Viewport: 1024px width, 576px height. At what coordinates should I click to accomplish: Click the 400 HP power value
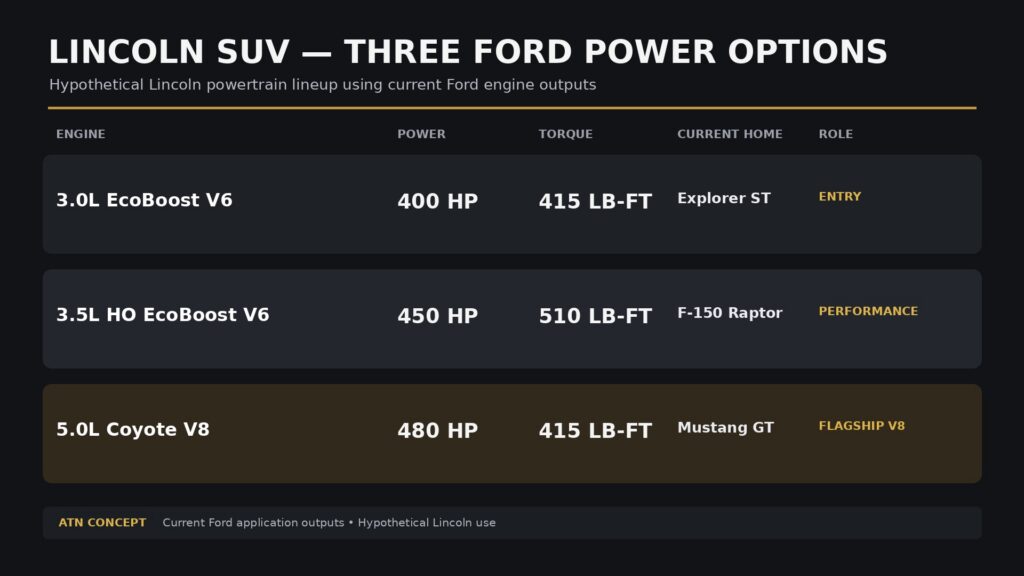tap(438, 201)
